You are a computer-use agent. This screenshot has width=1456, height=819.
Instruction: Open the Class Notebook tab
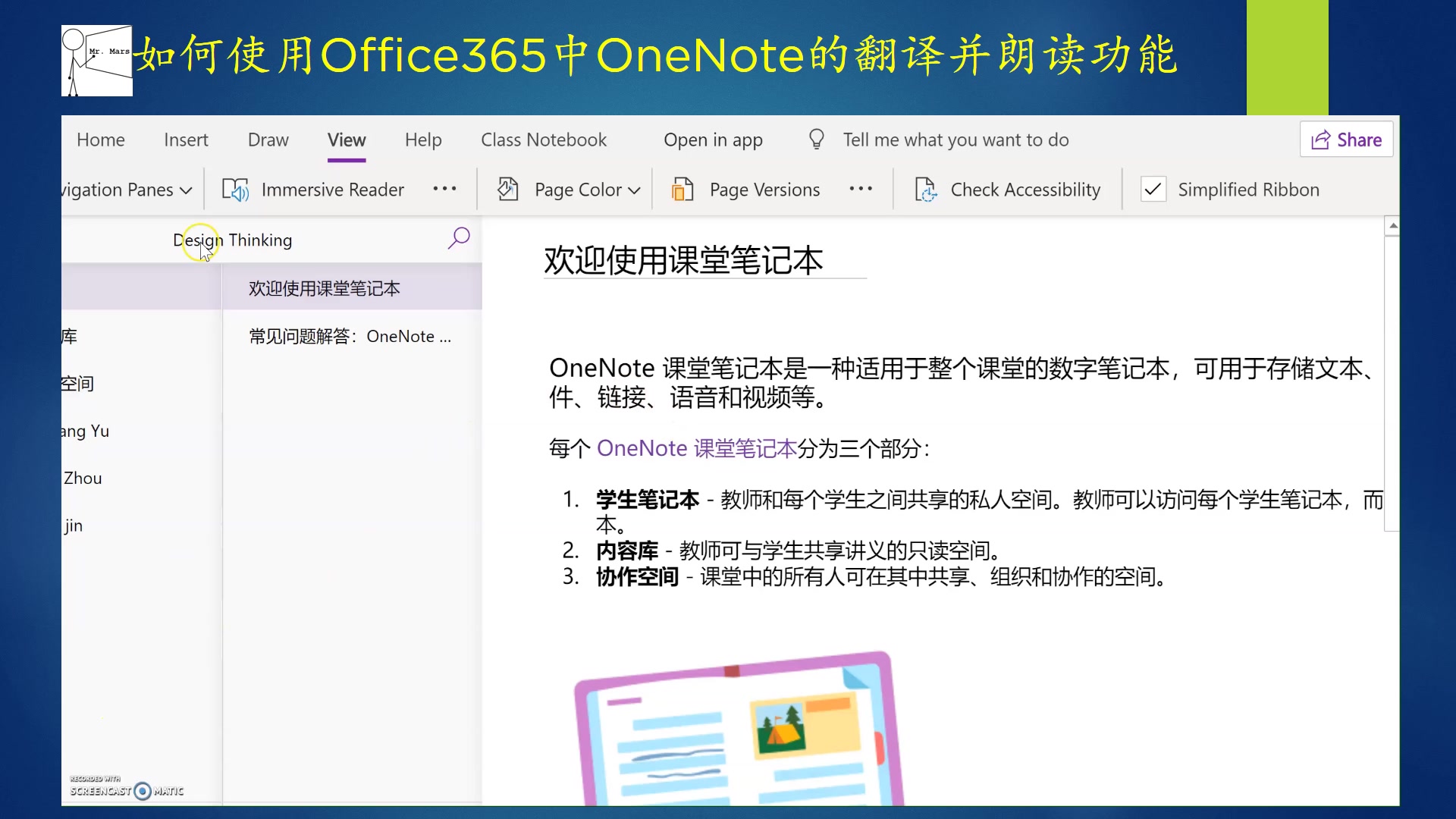click(x=543, y=140)
